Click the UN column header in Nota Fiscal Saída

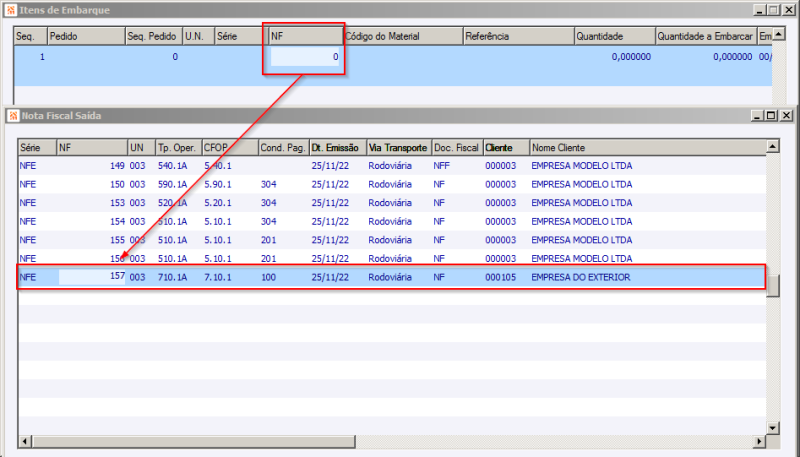click(x=141, y=147)
